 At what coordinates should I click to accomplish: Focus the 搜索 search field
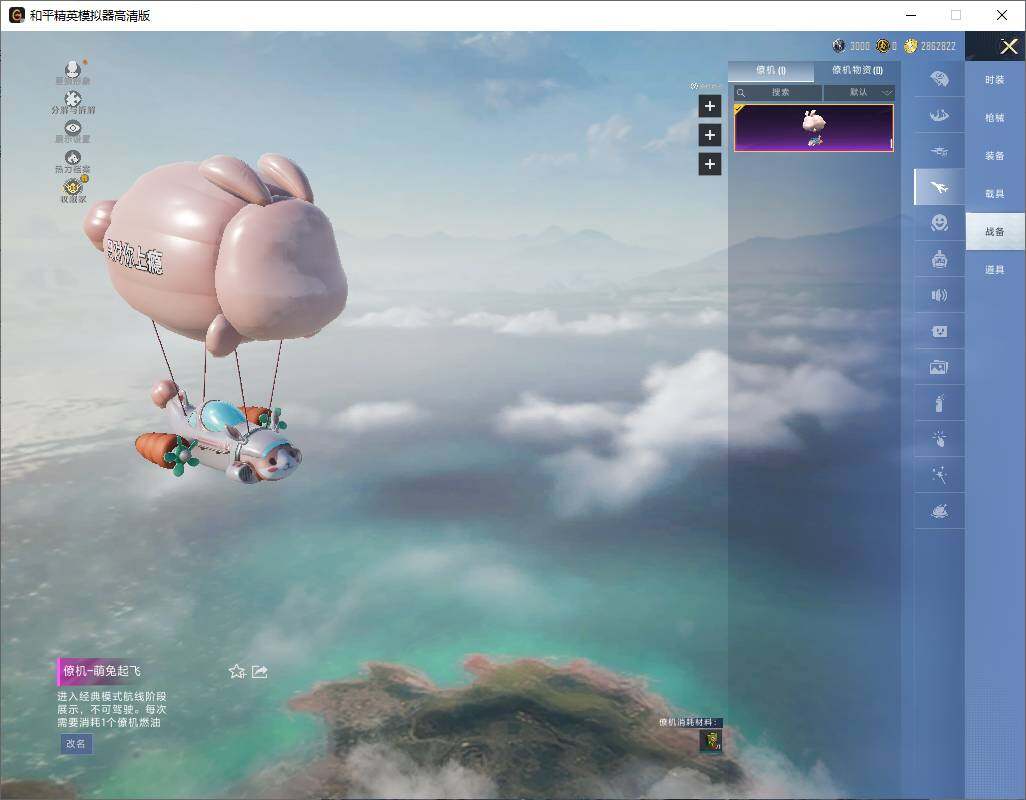pyautogui.click(x=777, y=92)
